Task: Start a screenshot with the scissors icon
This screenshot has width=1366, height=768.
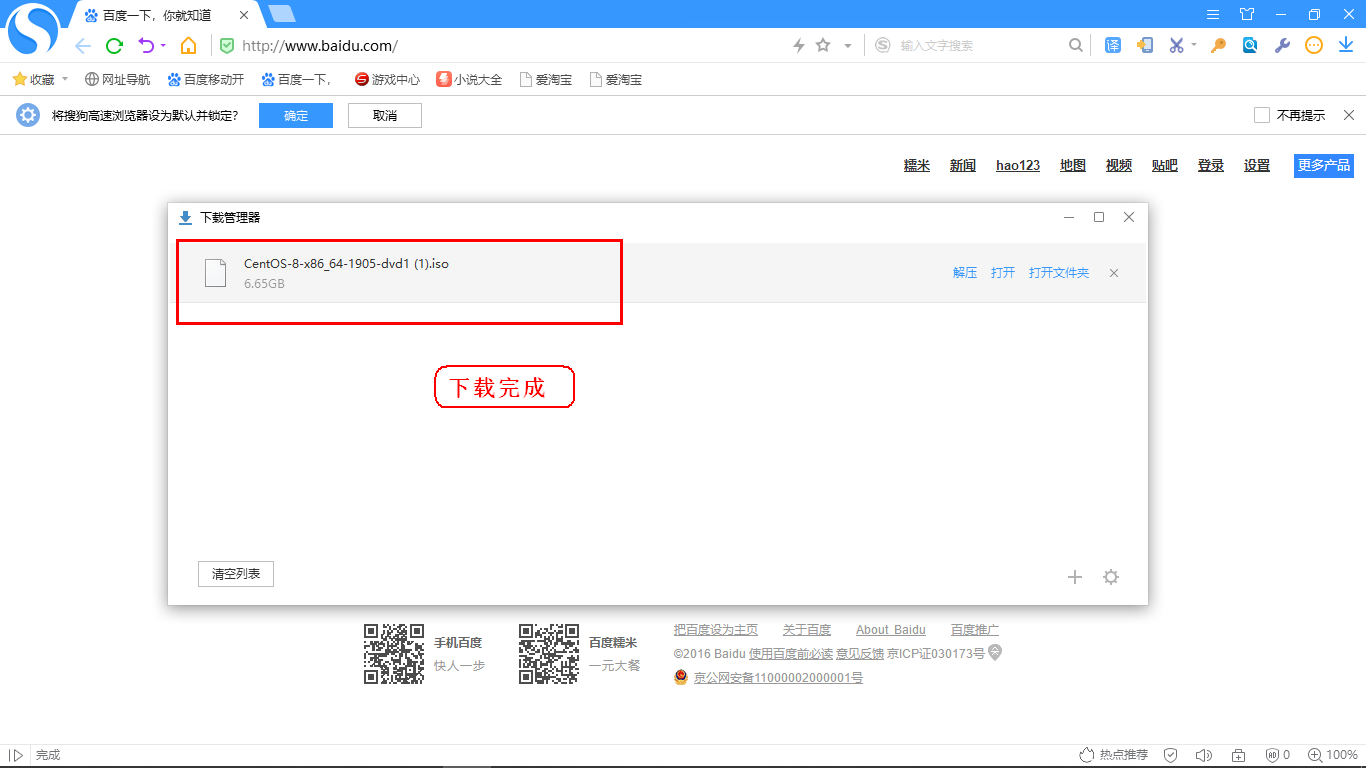Action: (x=1176, y=45)
